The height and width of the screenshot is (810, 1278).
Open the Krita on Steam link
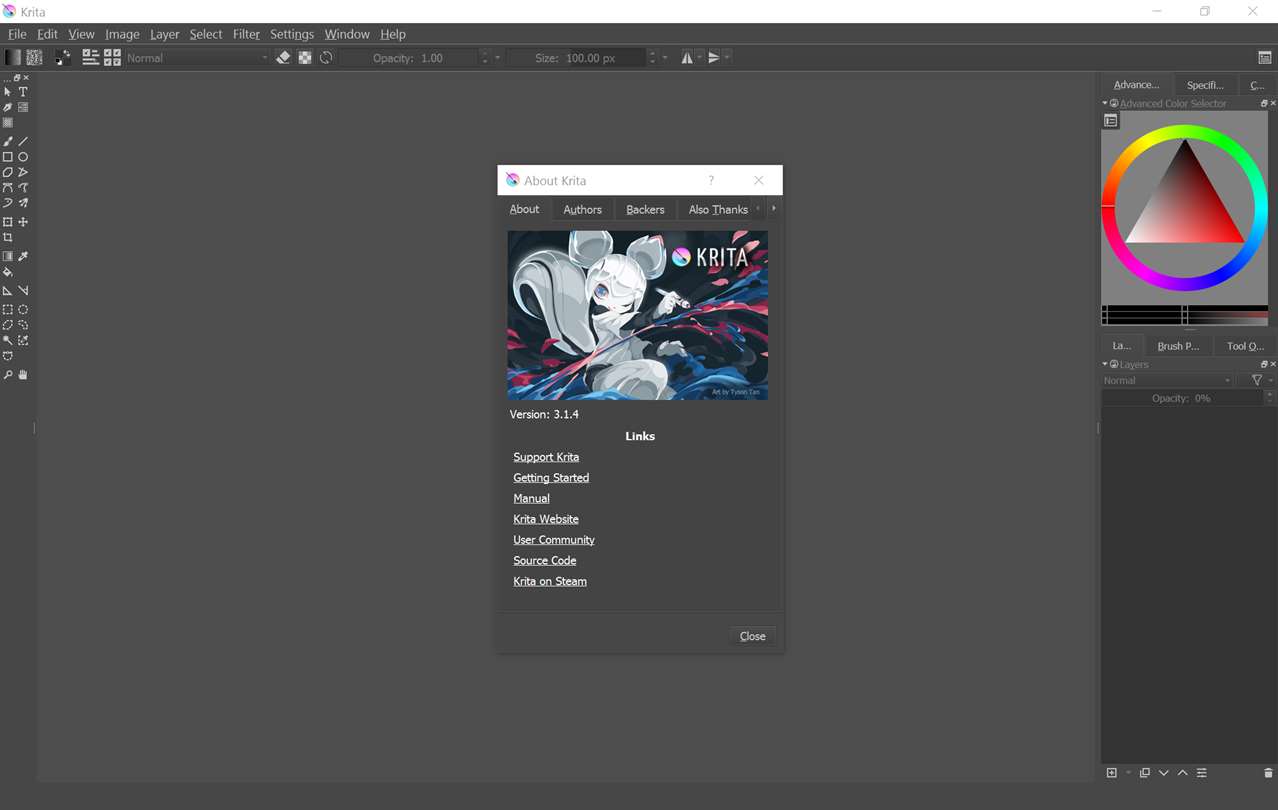tap(550, 581)
